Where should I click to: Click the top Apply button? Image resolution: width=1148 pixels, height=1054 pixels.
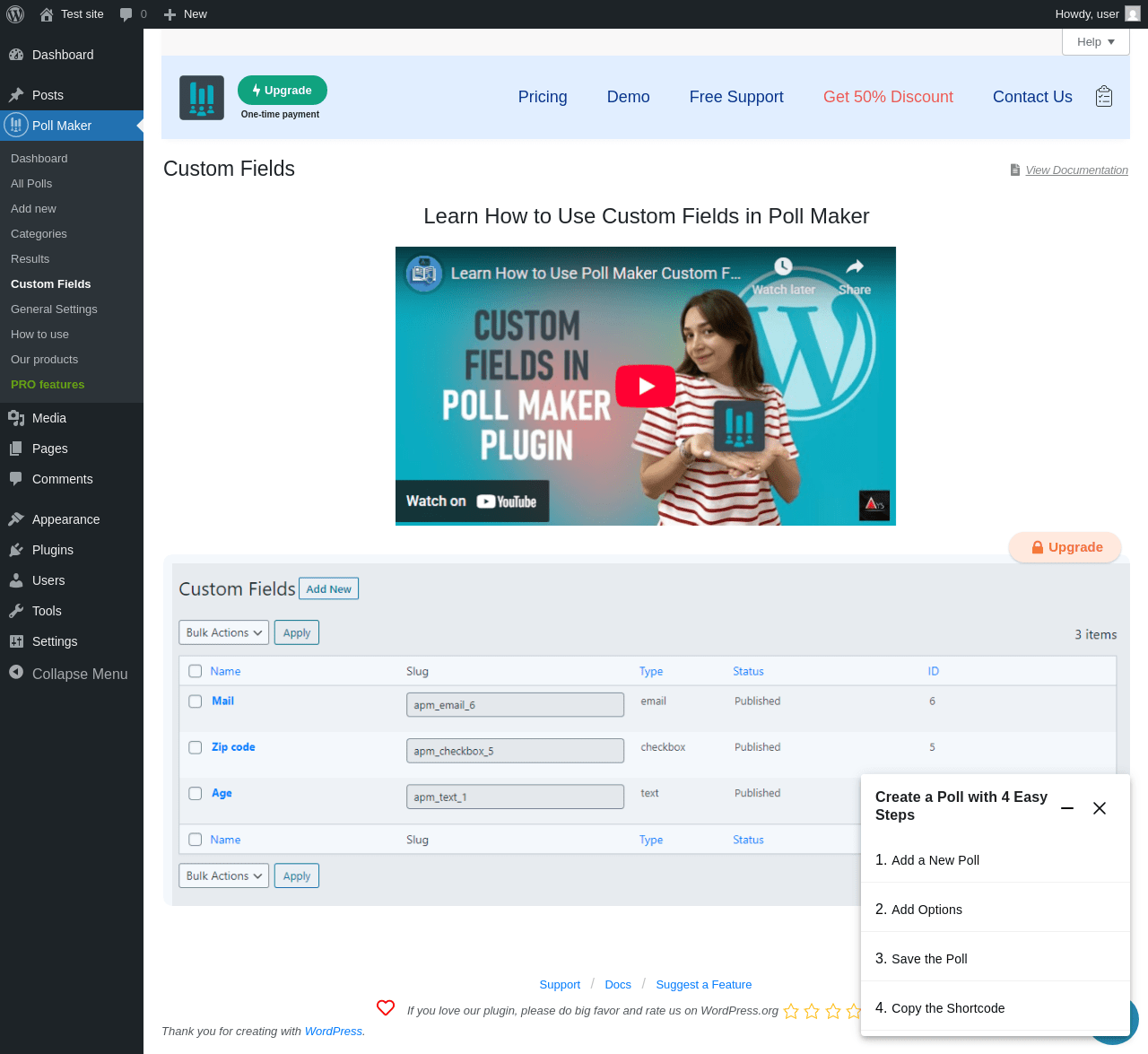click(x=297, y=632)
